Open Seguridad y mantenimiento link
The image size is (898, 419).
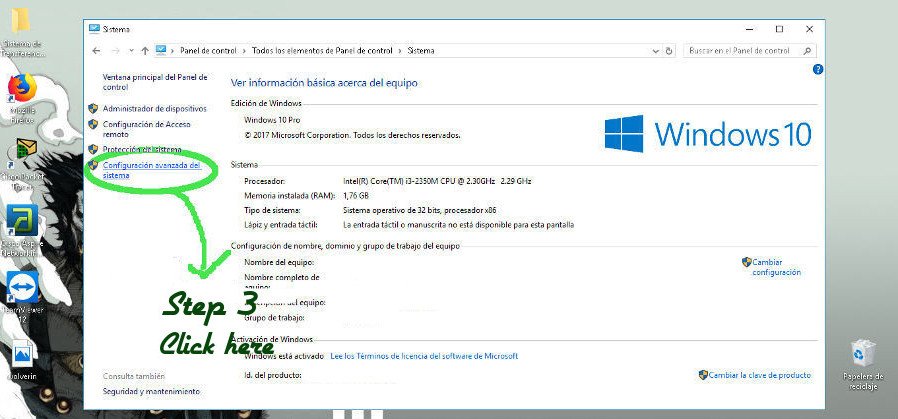click(151, 392)
